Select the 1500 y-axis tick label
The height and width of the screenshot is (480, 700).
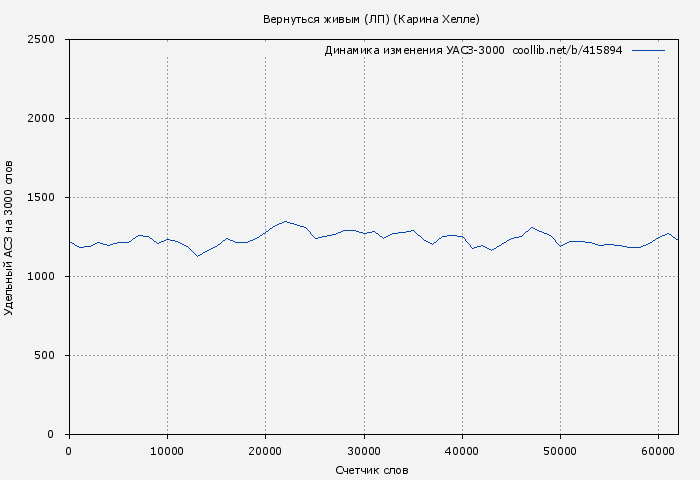point(47,198)
